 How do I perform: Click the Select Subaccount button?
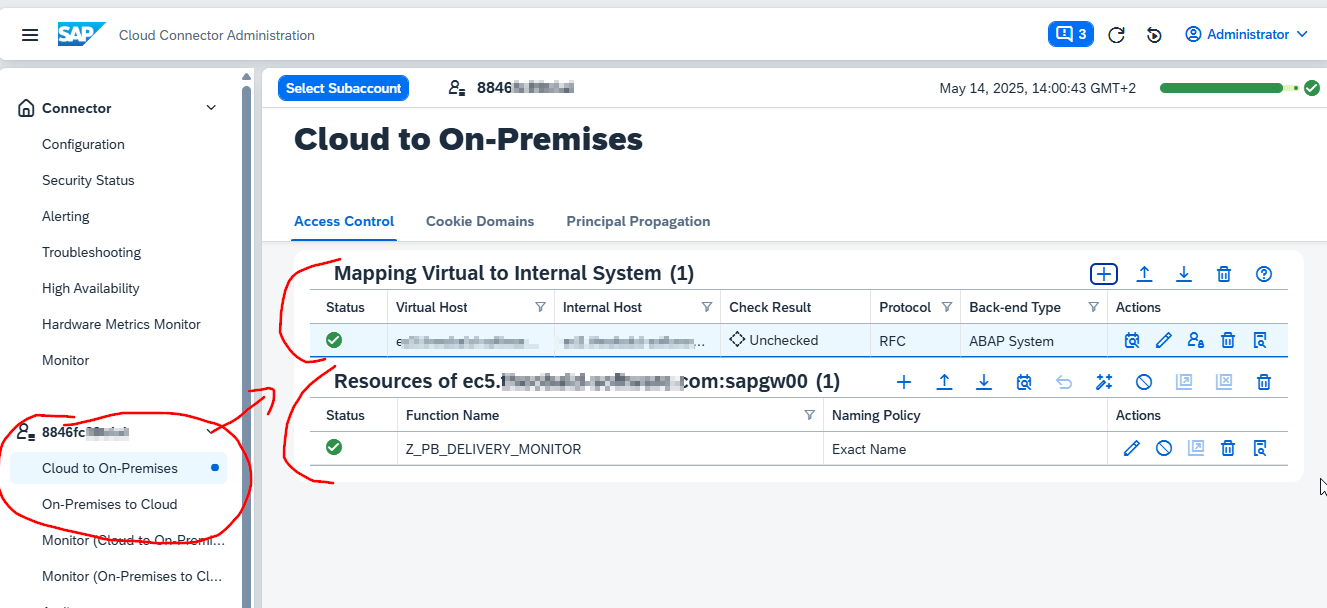coord(343,88)
